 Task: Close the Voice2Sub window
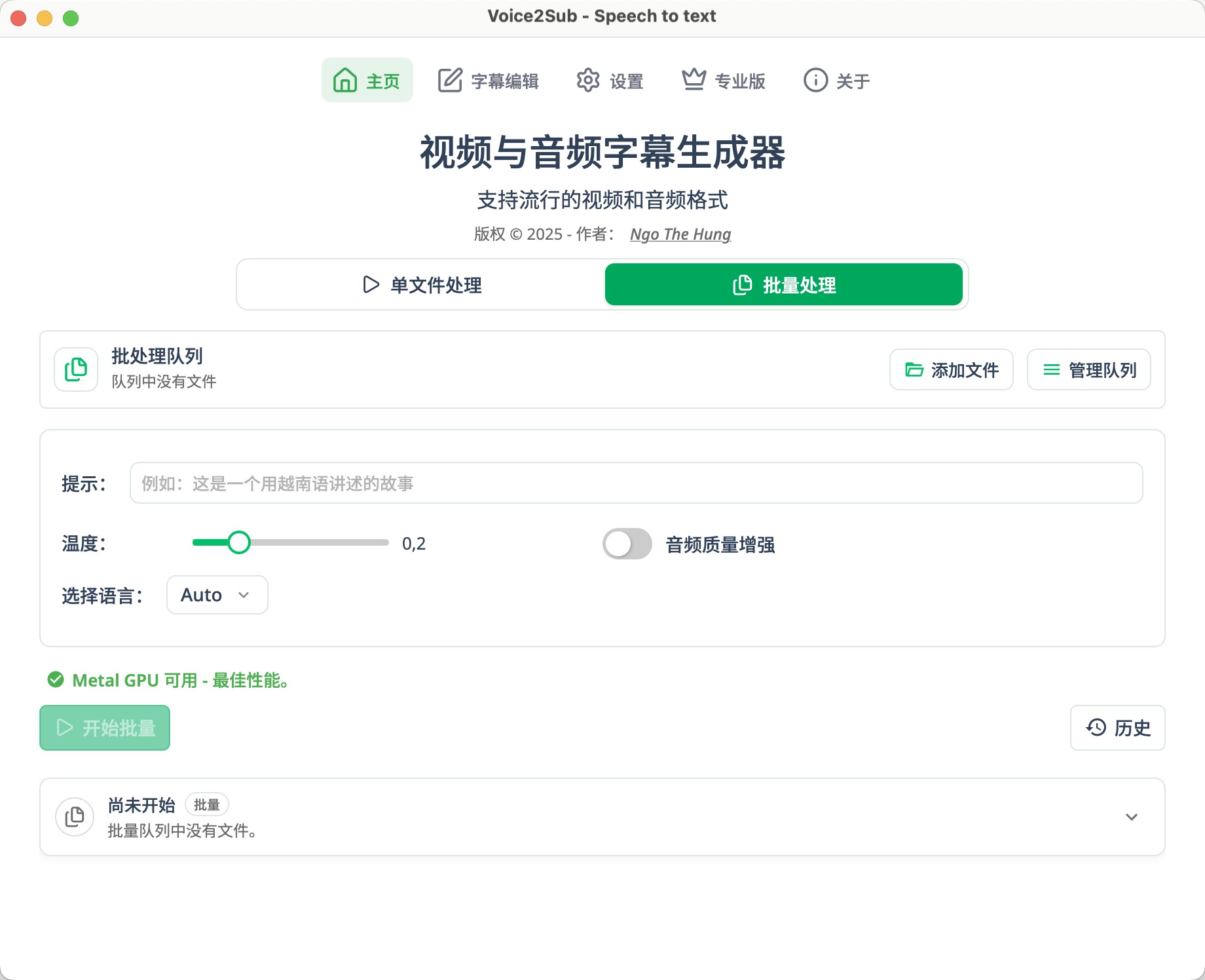[x=18, y=18]
